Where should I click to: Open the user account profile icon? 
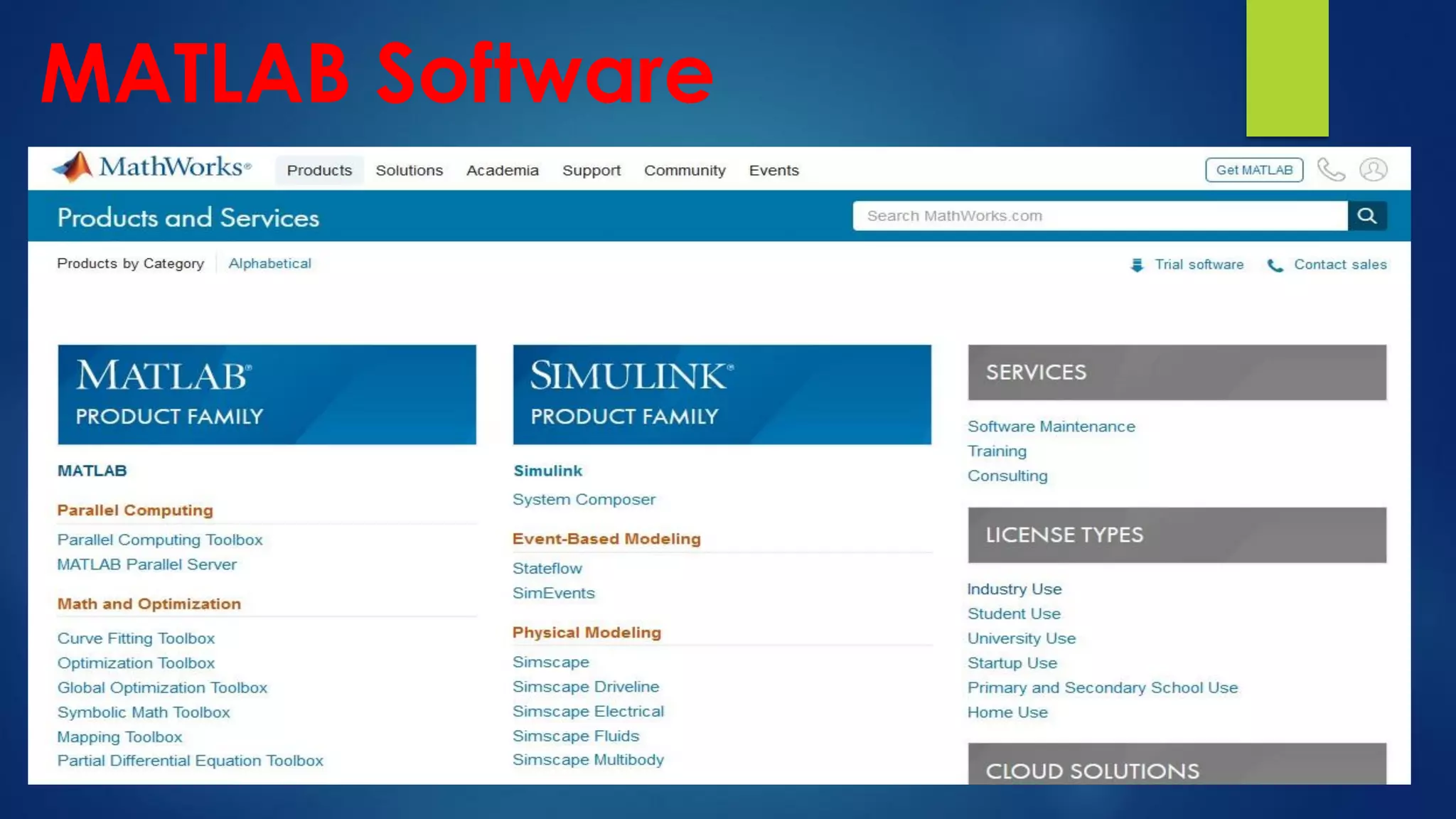tap(1373, 170)
